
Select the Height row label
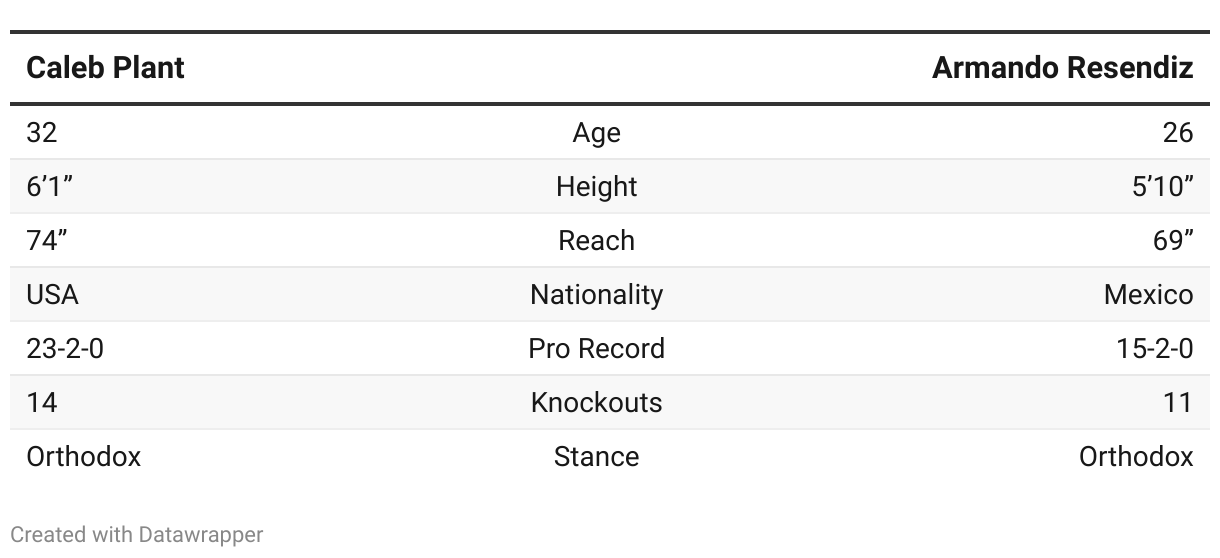tap(597, 187)
